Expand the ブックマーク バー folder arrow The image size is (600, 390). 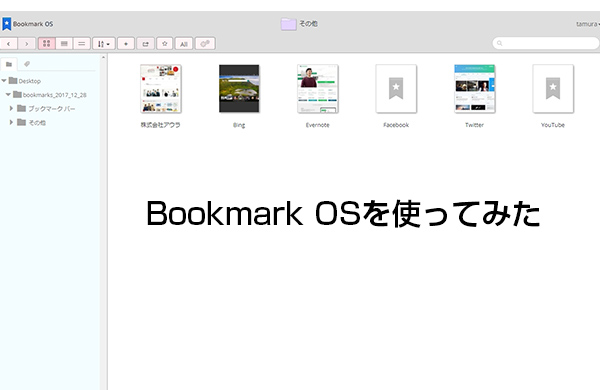click(11, 108)
